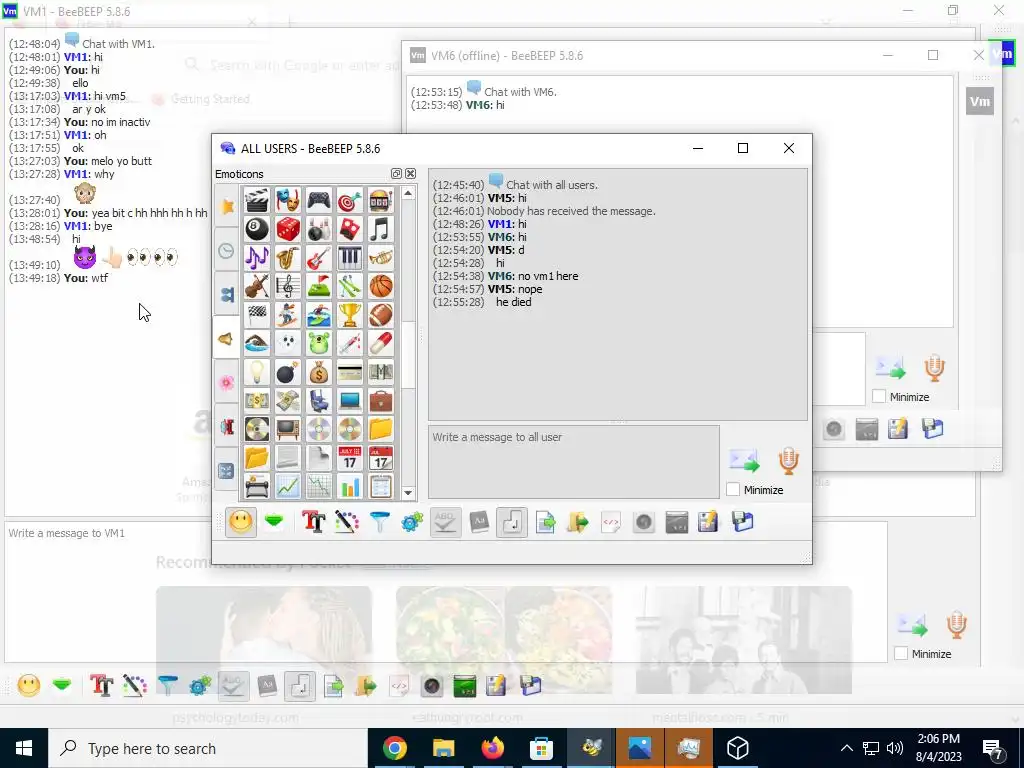Insert the gold trophy emoticon
Image resolution: width=1024 pixels, height=768 pixels.
[349, 315]
